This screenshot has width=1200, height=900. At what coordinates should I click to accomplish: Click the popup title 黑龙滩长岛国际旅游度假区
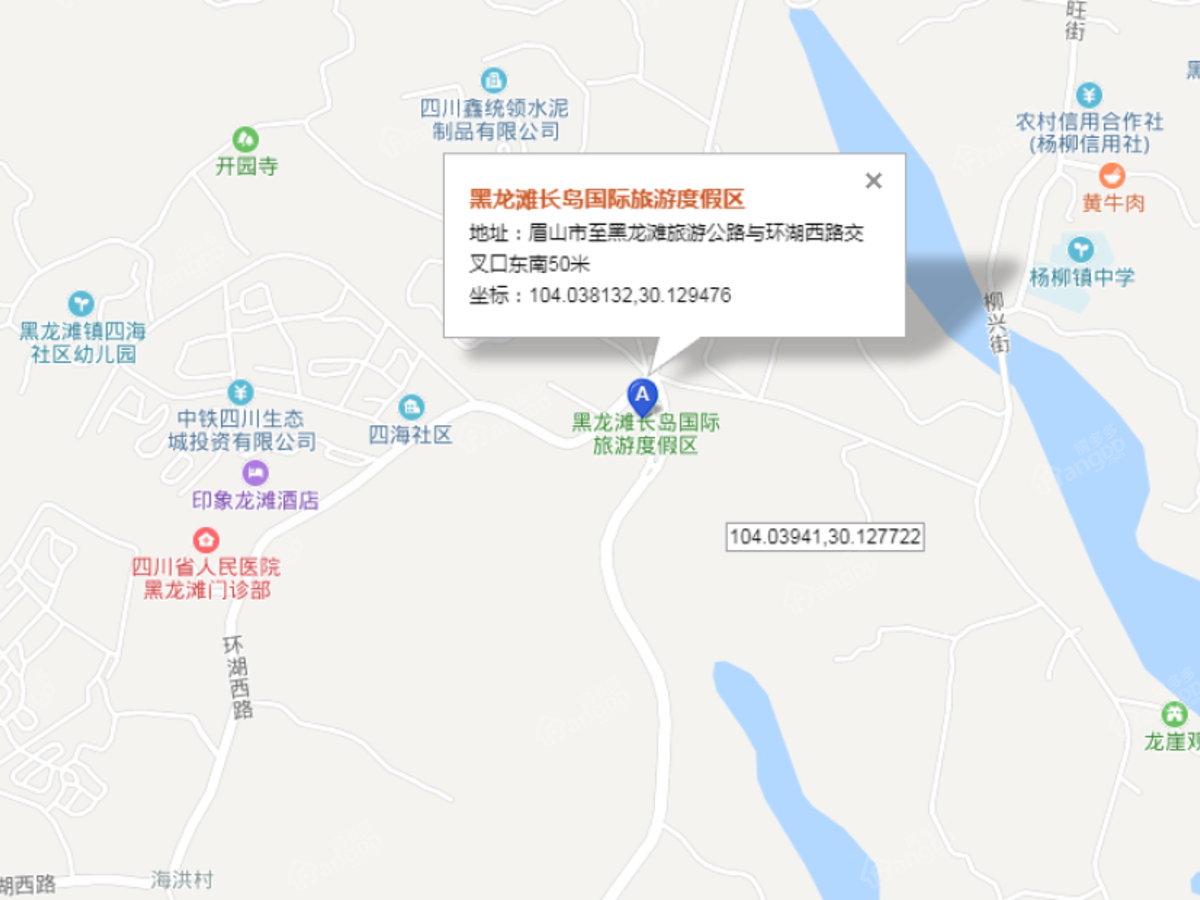tap(608, 199)
